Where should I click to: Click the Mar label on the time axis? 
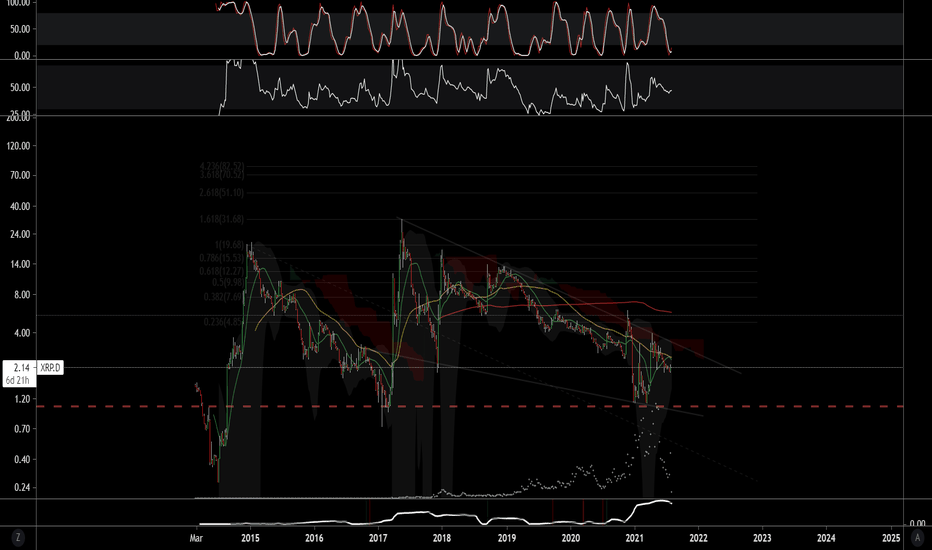coord(196,538)
